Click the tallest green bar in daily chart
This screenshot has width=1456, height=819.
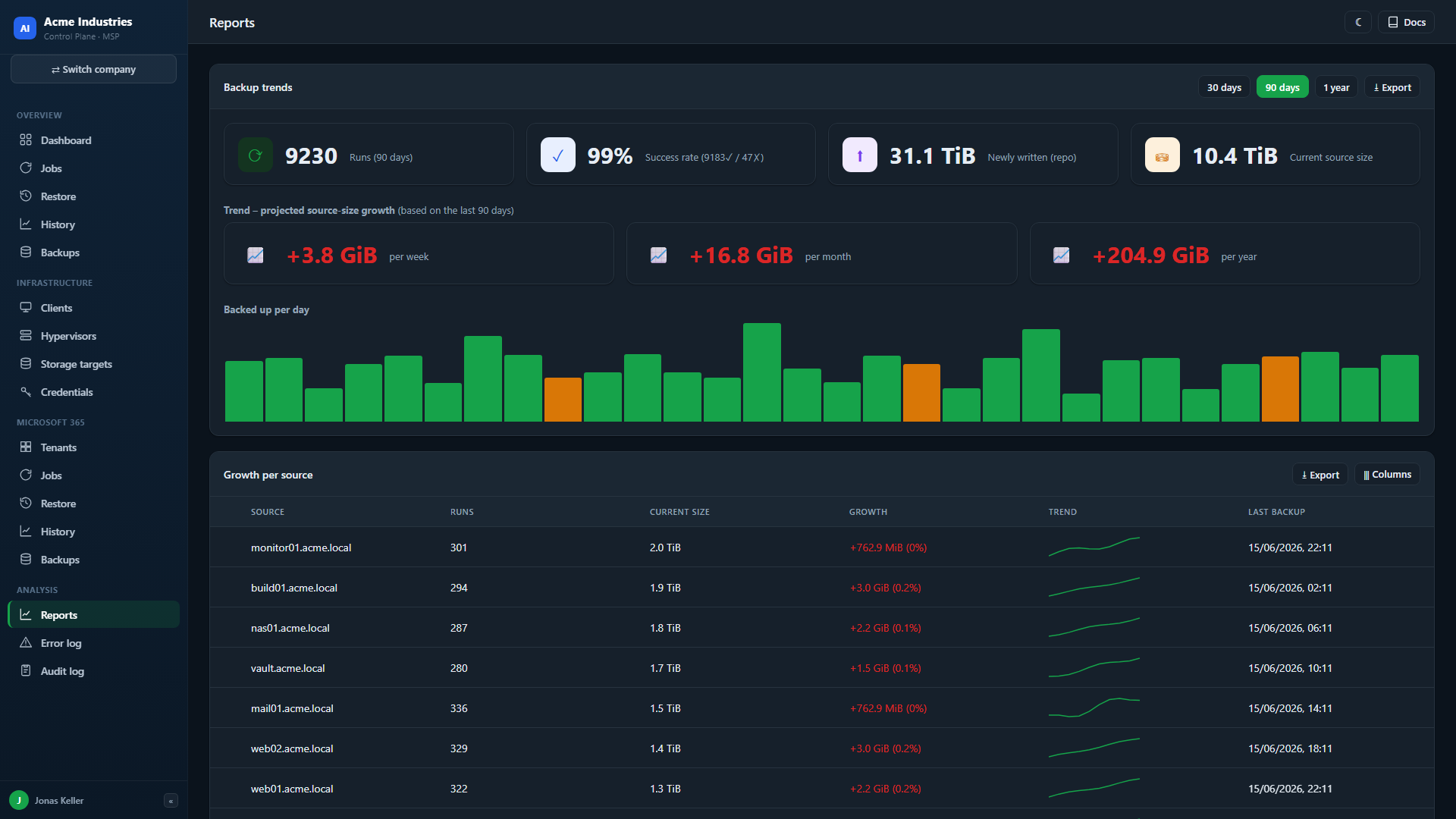(762, 372)
